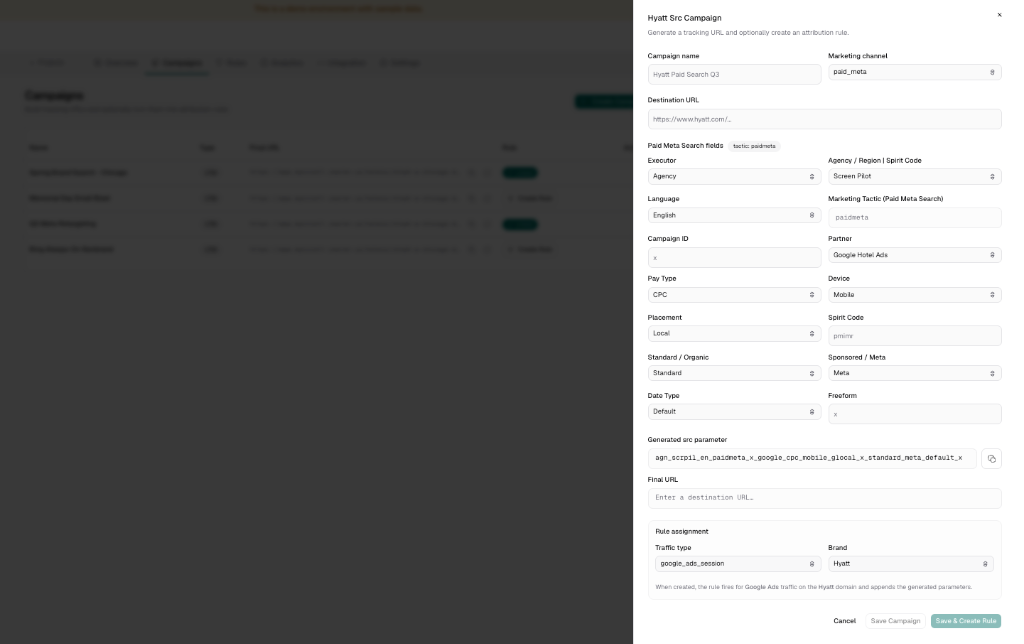Click the Marketing Tactic field showing paidmeta
Image resolution: width=1024 pixels, height=644 pixels.
tap(914, 217)
